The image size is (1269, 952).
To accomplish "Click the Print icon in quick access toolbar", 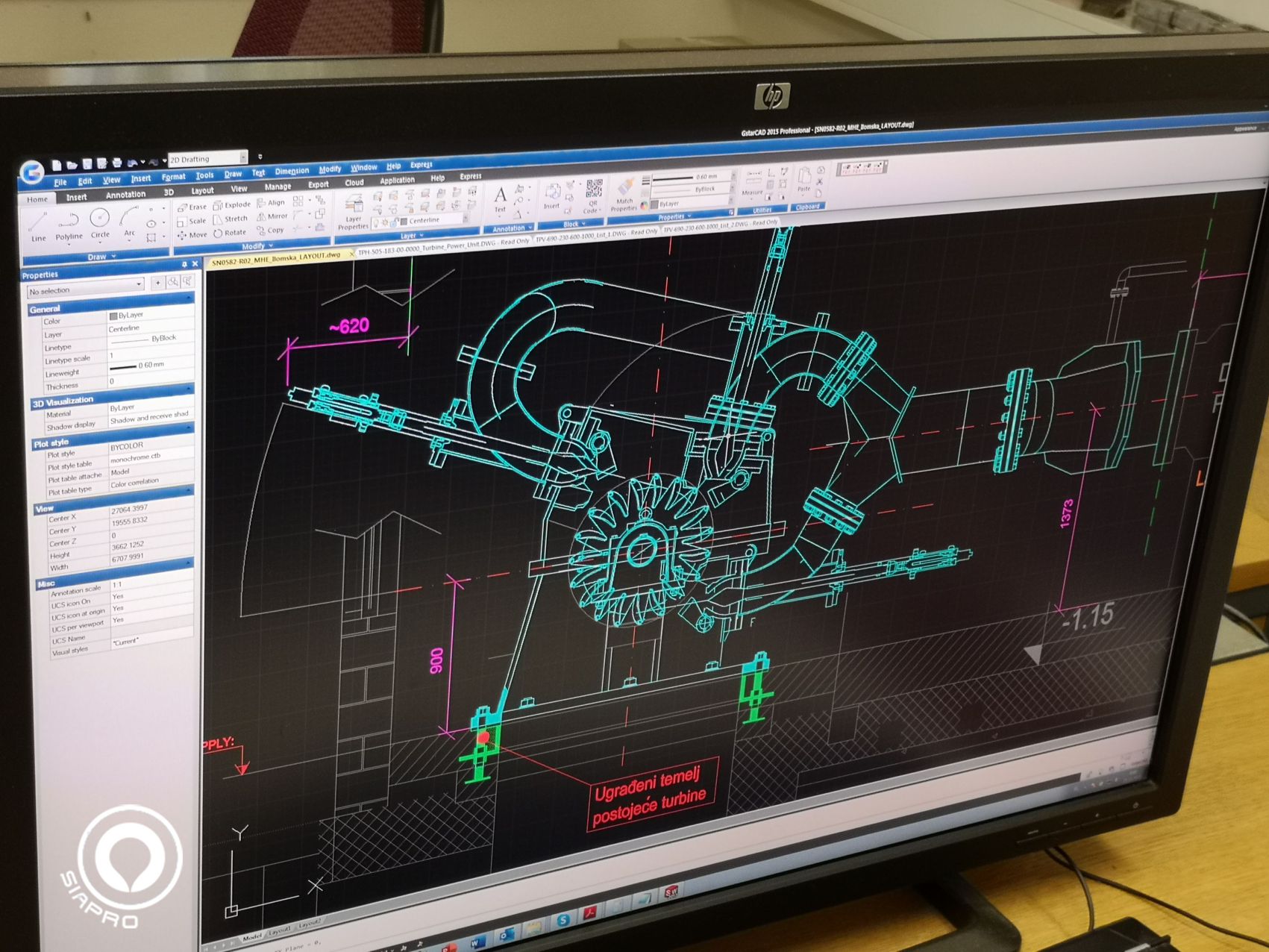I will click(116, 163).
